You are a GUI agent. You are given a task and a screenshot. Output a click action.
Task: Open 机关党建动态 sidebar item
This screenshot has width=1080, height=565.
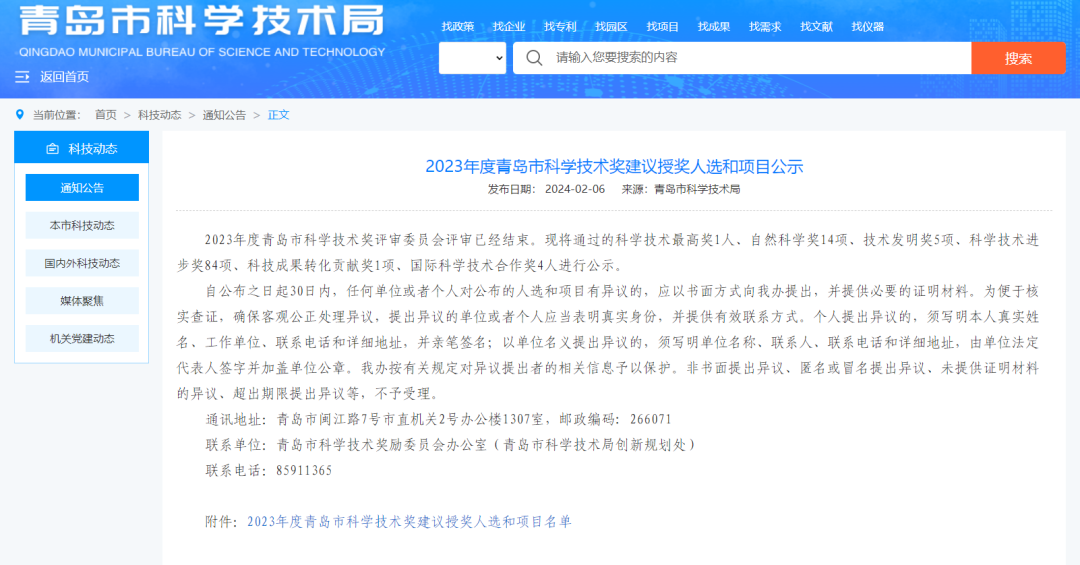(x=82, y=339)
